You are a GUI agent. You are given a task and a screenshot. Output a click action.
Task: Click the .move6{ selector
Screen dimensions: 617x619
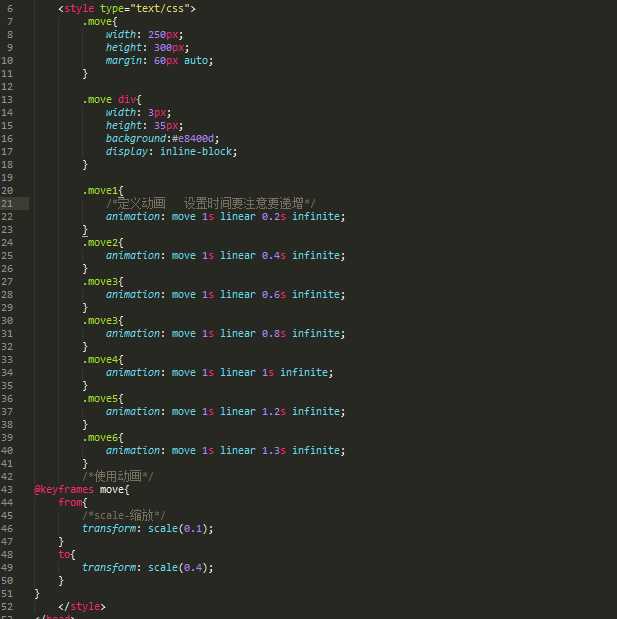point(103,438)
